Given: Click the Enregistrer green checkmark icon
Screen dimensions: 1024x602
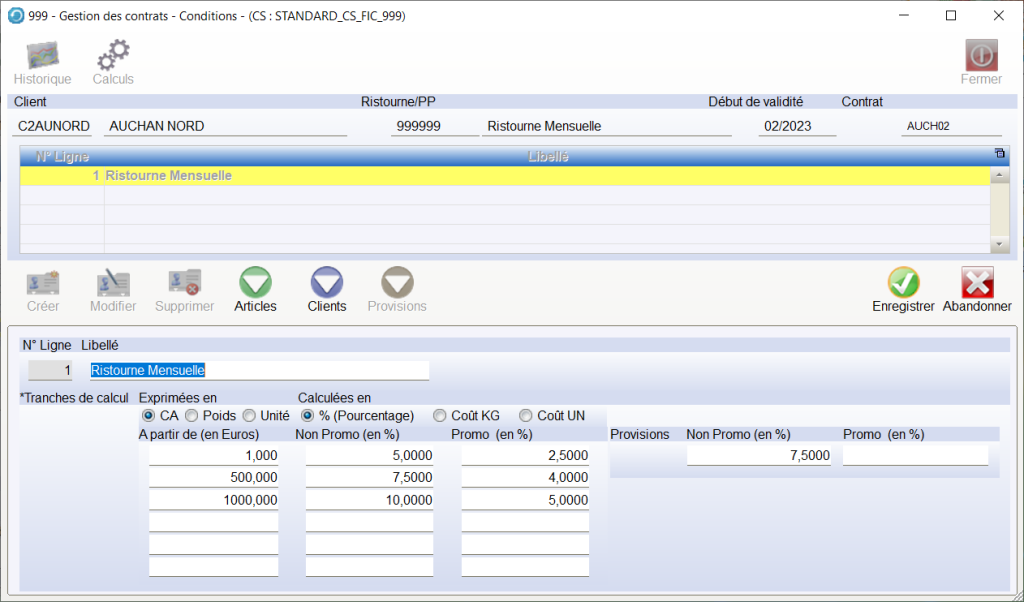Looking at the screenshot, I should (x=903, y=283).
